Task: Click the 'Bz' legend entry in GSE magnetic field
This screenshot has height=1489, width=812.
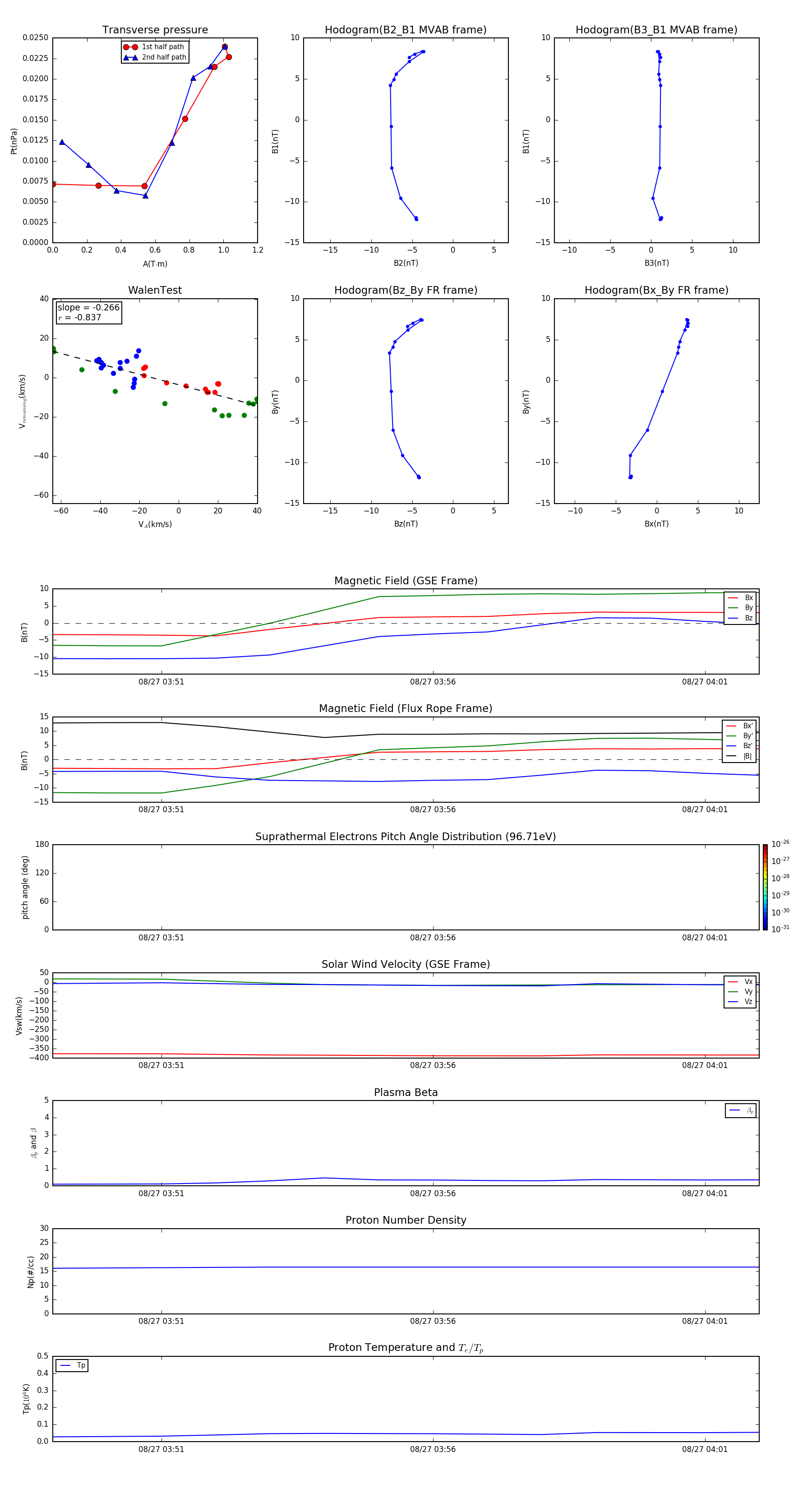Action: click(x=740, y=618)
